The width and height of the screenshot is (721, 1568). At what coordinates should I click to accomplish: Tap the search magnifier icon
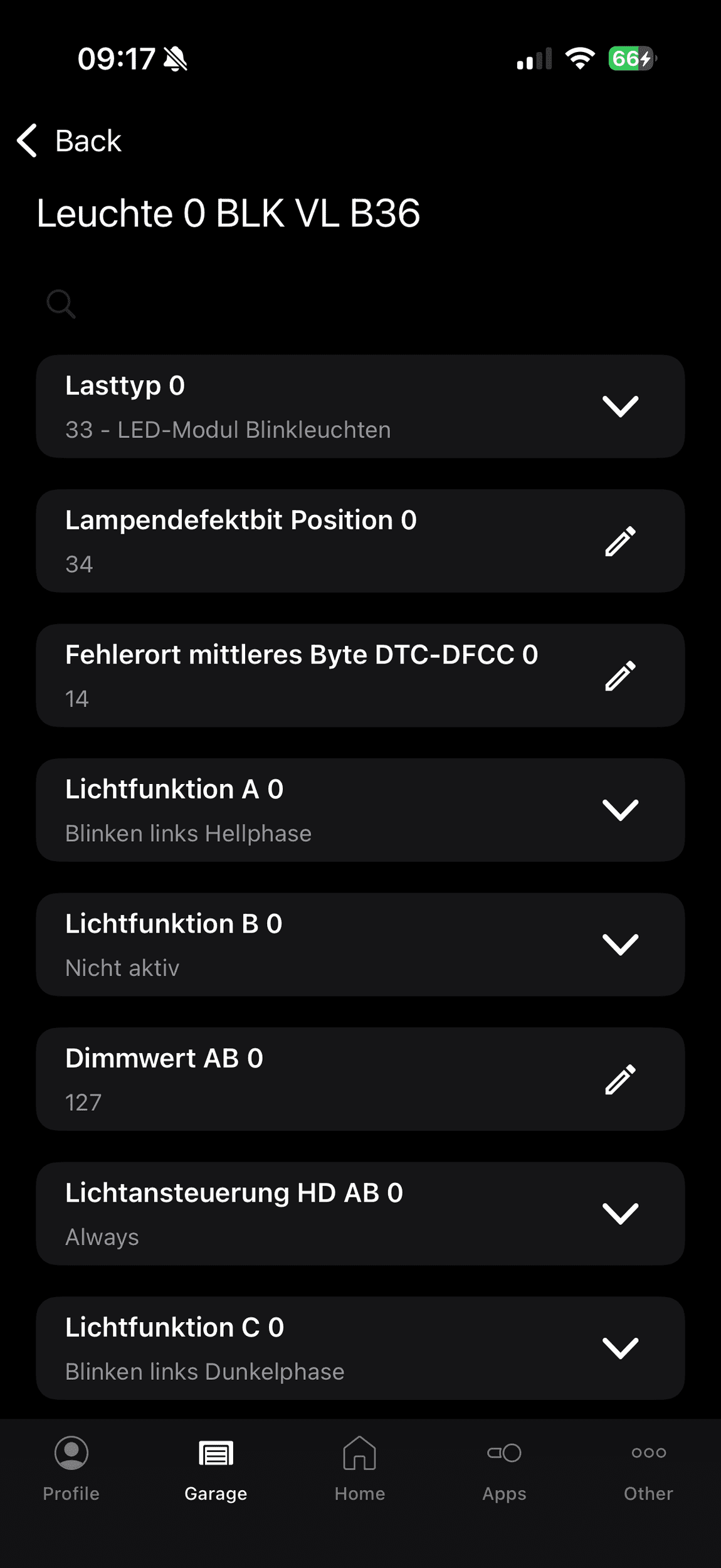pyautogui.click(x=61, y=304)
